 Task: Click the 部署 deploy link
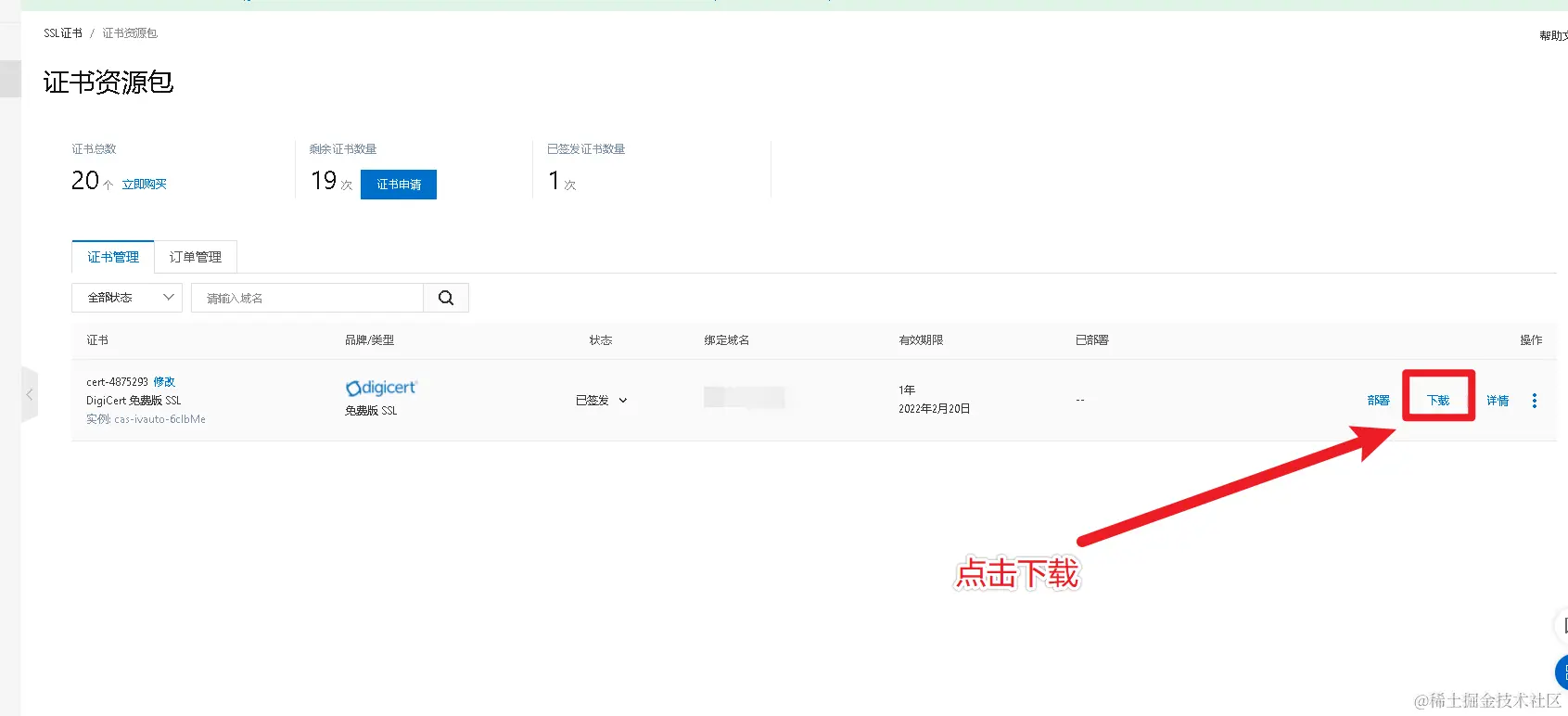coord(1379,401)
